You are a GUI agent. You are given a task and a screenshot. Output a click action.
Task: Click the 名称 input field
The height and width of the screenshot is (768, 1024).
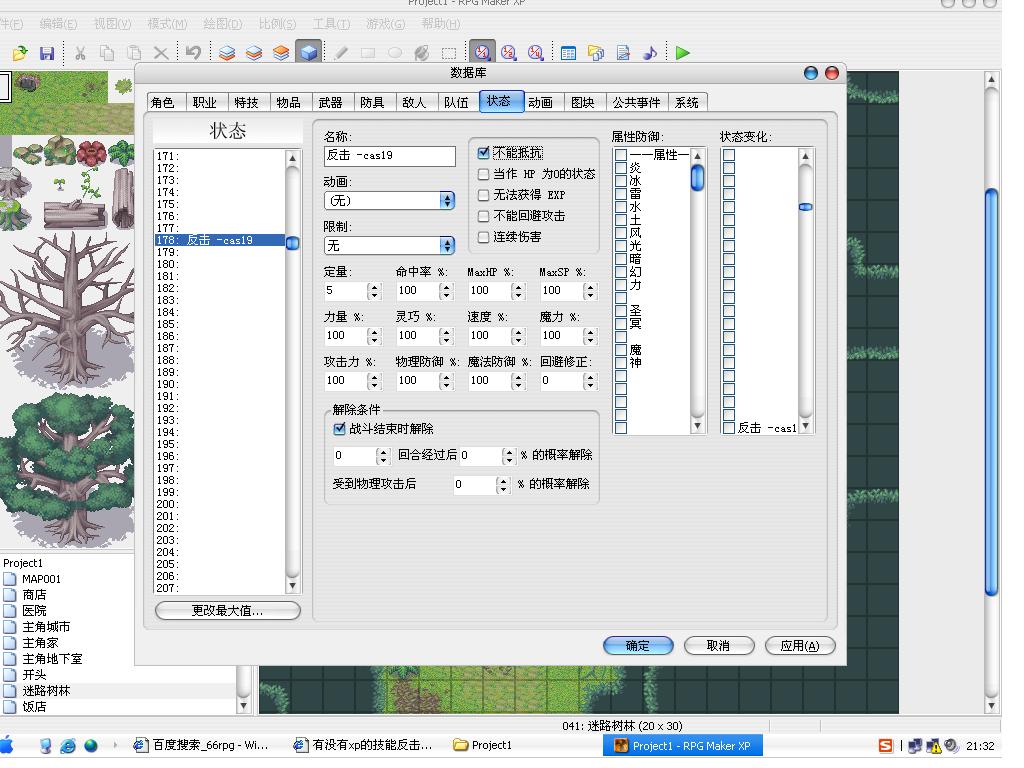[390, 156]
